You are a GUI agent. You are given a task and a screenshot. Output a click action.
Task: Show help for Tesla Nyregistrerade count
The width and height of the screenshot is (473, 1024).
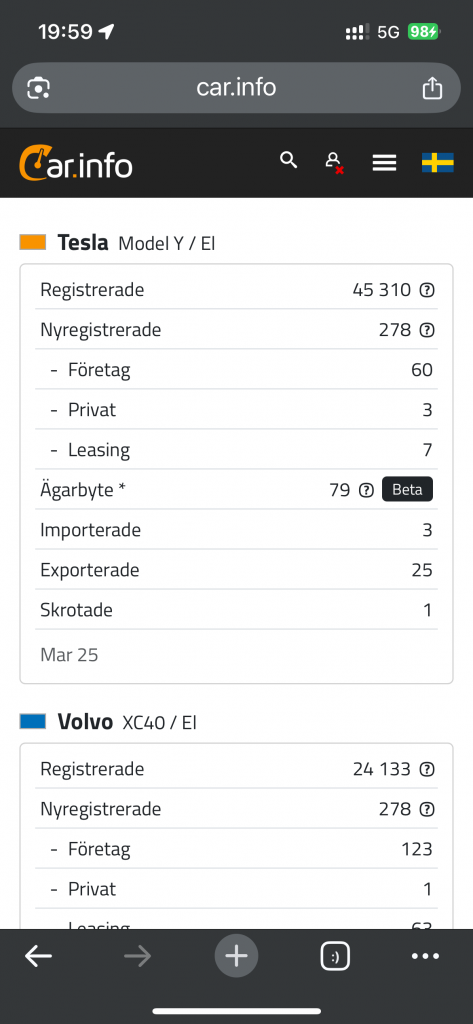pos(427,330)
